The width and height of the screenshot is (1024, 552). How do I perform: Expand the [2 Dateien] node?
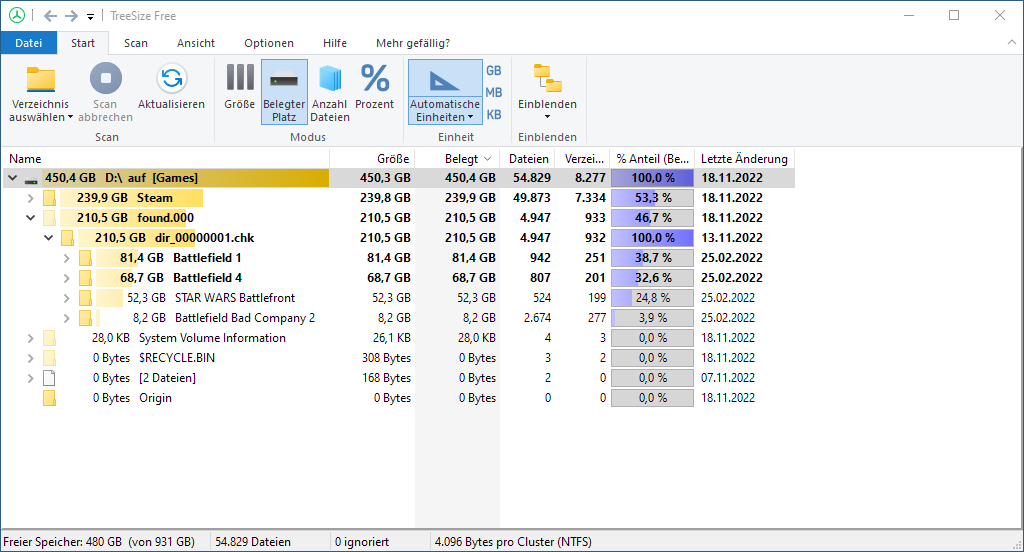tap(31, 378)
